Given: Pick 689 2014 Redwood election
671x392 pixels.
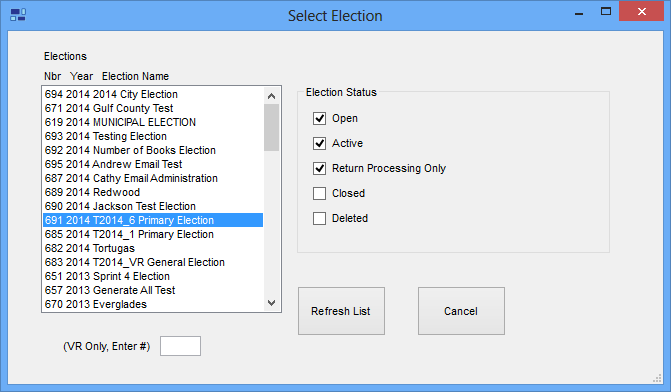Looking at the screenshot, I should point(153,192).
